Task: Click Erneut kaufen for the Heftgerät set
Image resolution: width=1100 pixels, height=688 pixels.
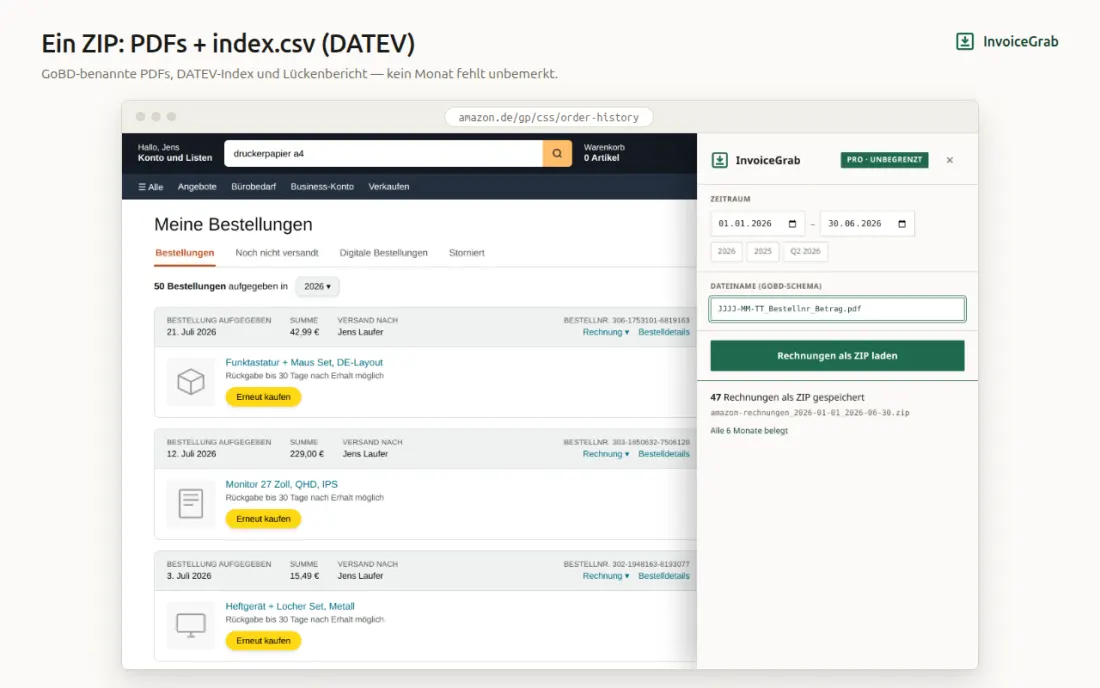Action: 263,640
